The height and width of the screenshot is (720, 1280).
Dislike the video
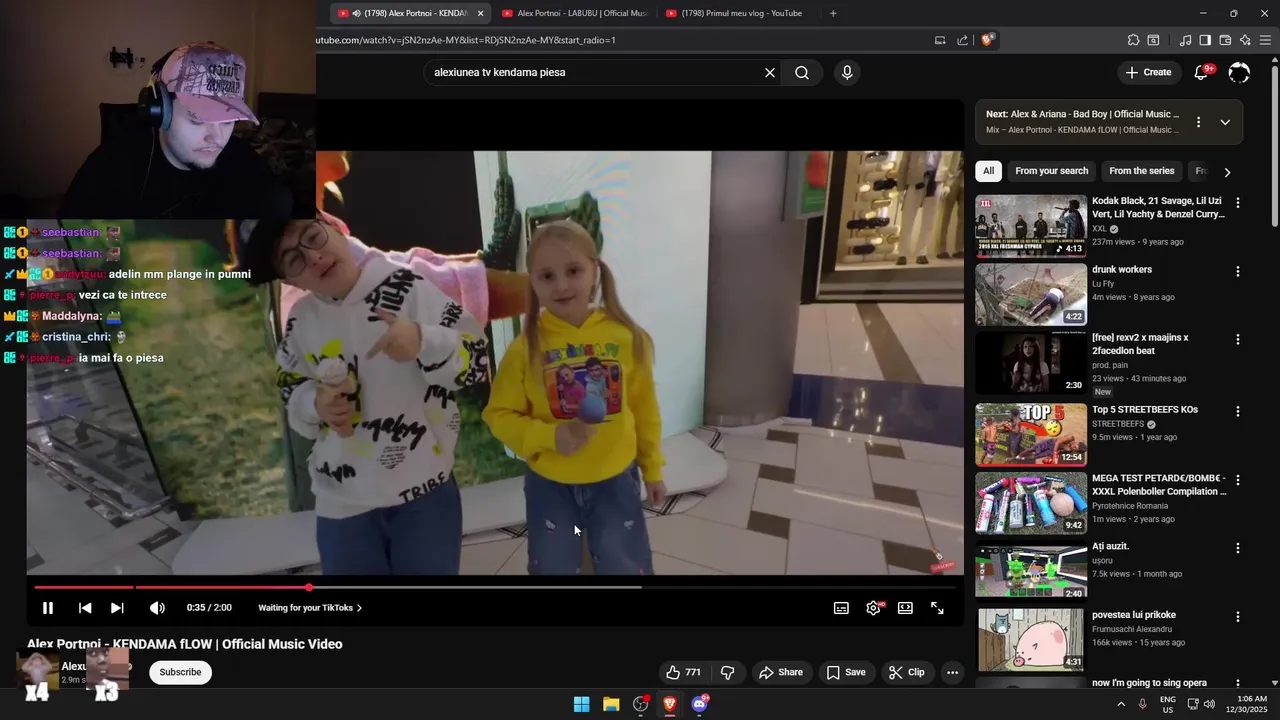pos(728,672)
